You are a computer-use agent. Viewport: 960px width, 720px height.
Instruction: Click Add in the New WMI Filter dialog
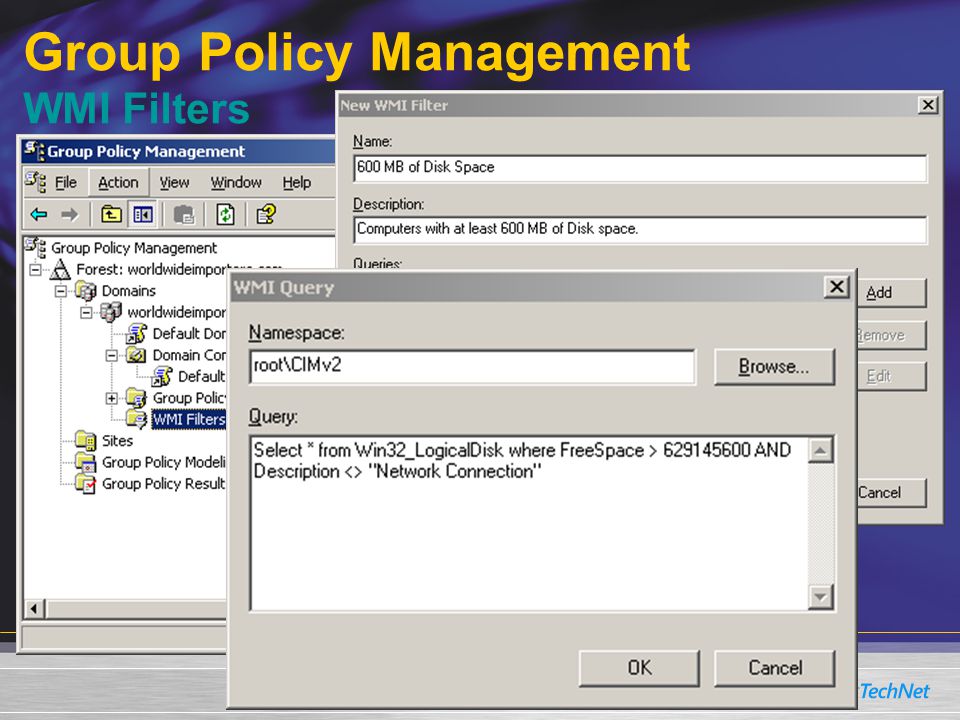pyautogui.click(x=890, y=293)
